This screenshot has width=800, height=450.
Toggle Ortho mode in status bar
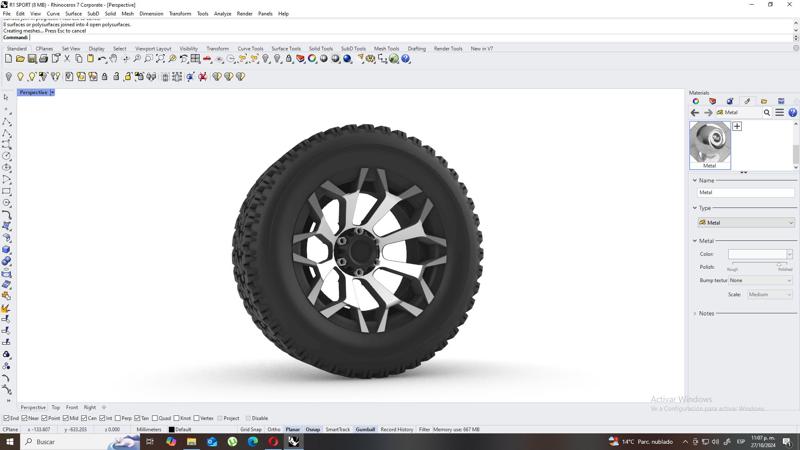coord(274,430)
